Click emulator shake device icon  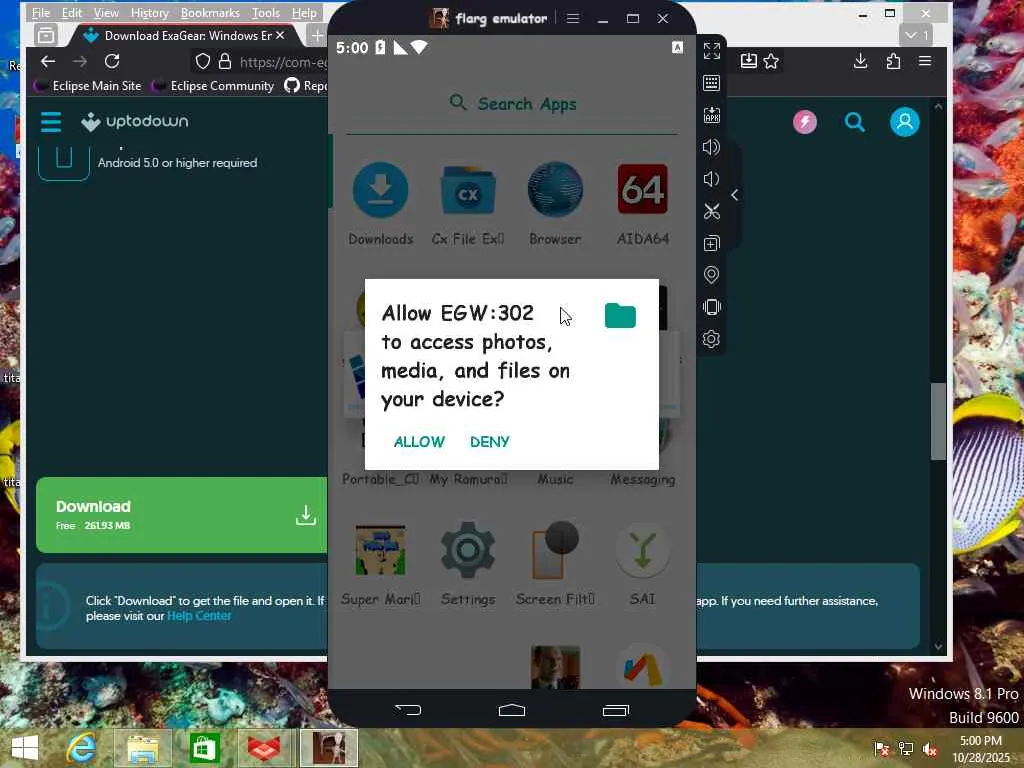[712, 307]
